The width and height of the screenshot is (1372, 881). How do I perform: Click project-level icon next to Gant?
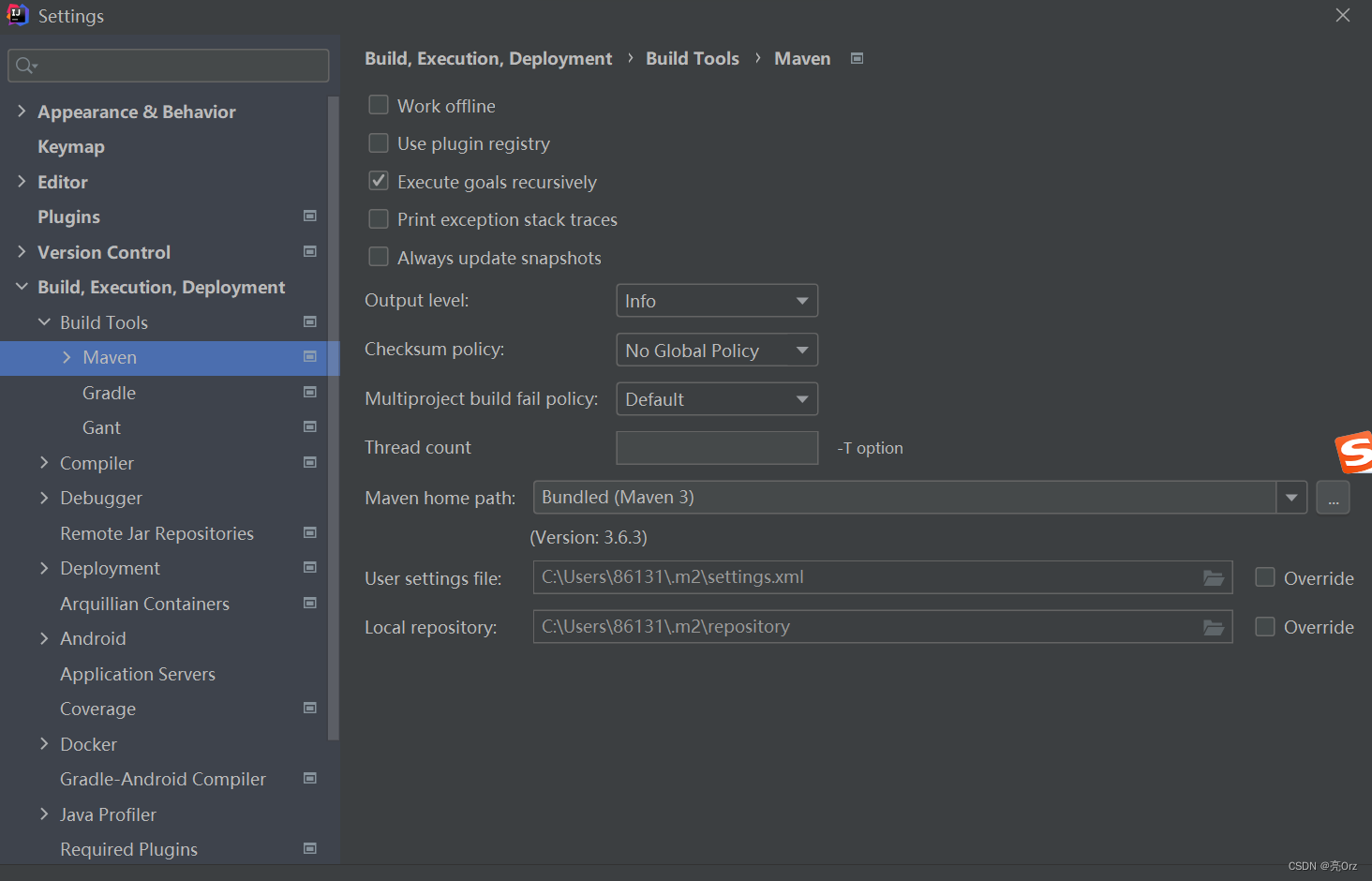pyautogui.click(x=310, y=427)
